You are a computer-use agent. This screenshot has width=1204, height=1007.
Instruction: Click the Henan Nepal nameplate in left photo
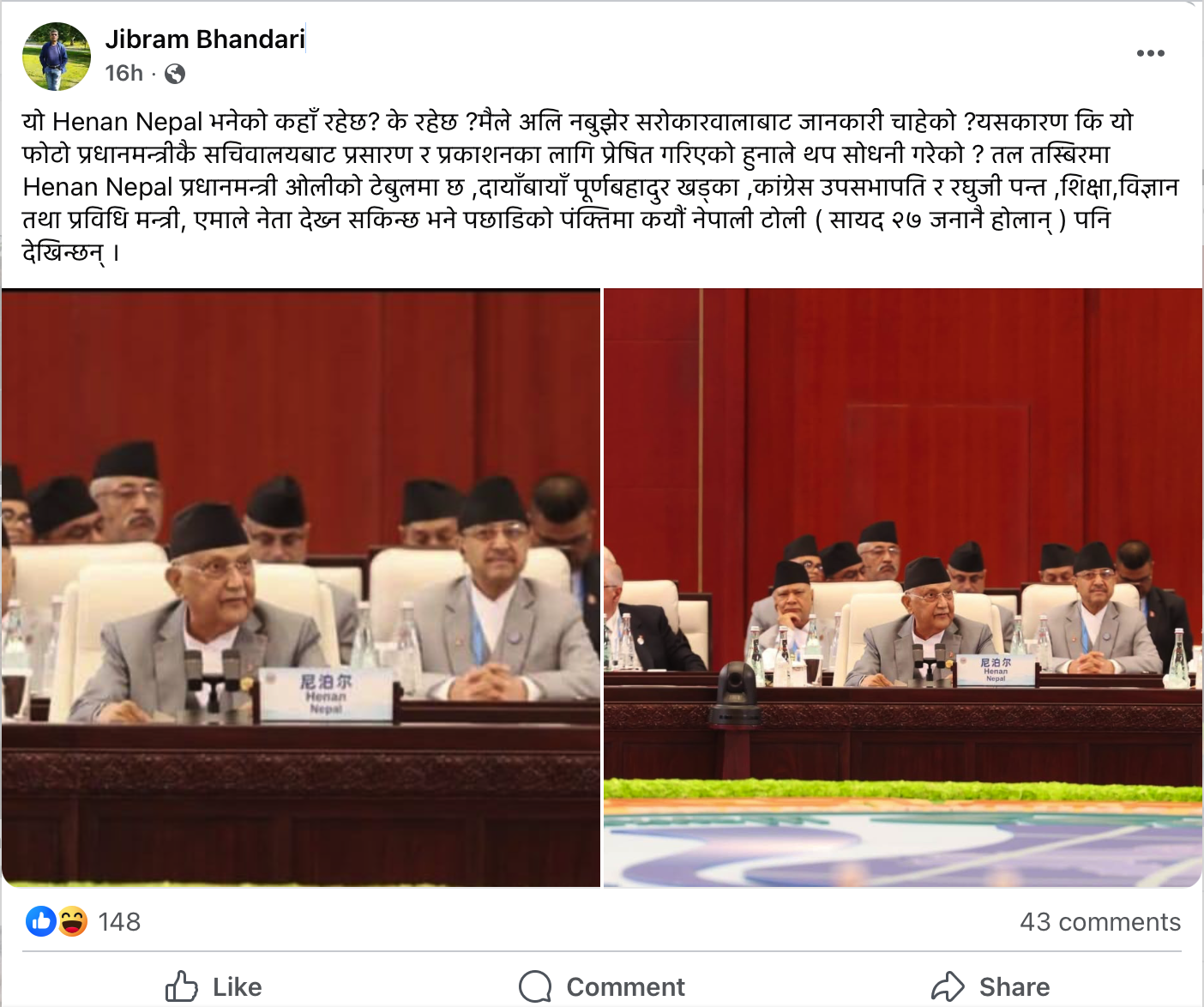click(326, 693)
